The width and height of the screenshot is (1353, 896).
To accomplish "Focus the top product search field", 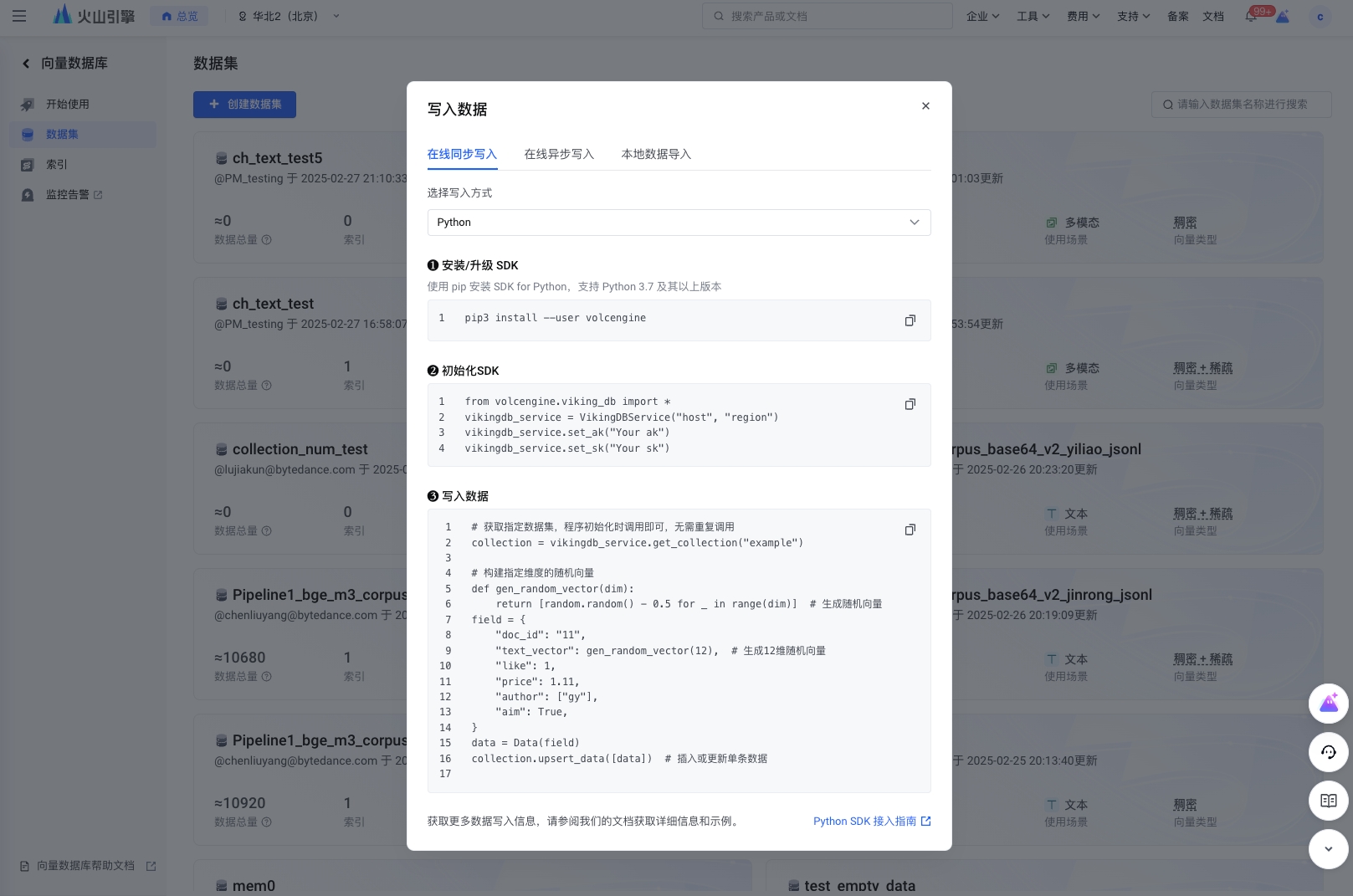I will point(828,16).
